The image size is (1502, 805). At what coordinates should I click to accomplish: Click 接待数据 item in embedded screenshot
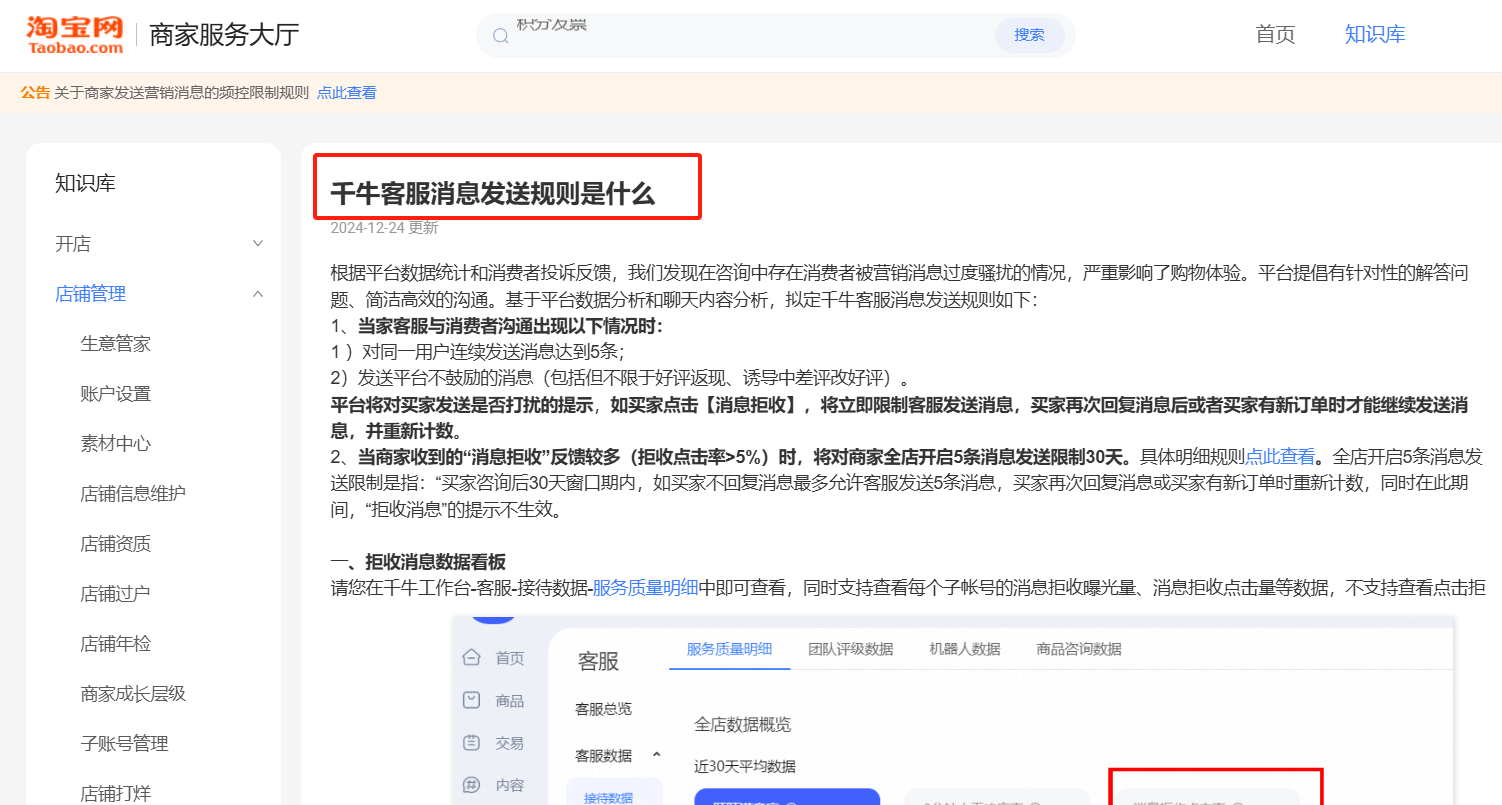tap(608, 797)
